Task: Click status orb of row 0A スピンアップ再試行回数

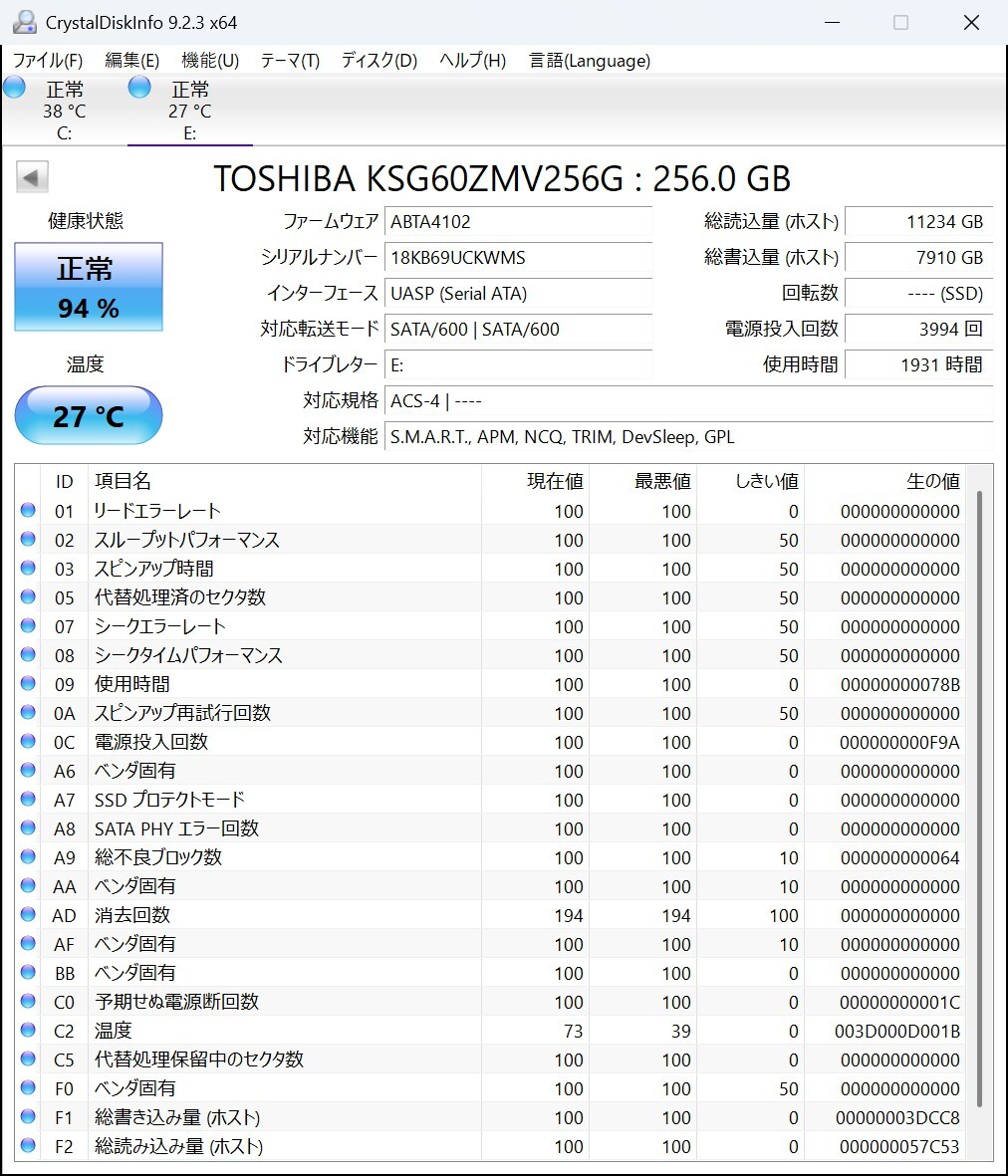Action: tap(29, 713)
